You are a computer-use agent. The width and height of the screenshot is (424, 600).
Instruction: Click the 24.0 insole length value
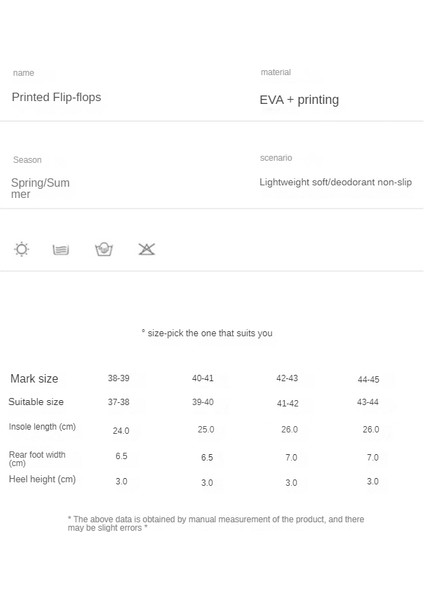pyautogui.click(x=121, y=430)
